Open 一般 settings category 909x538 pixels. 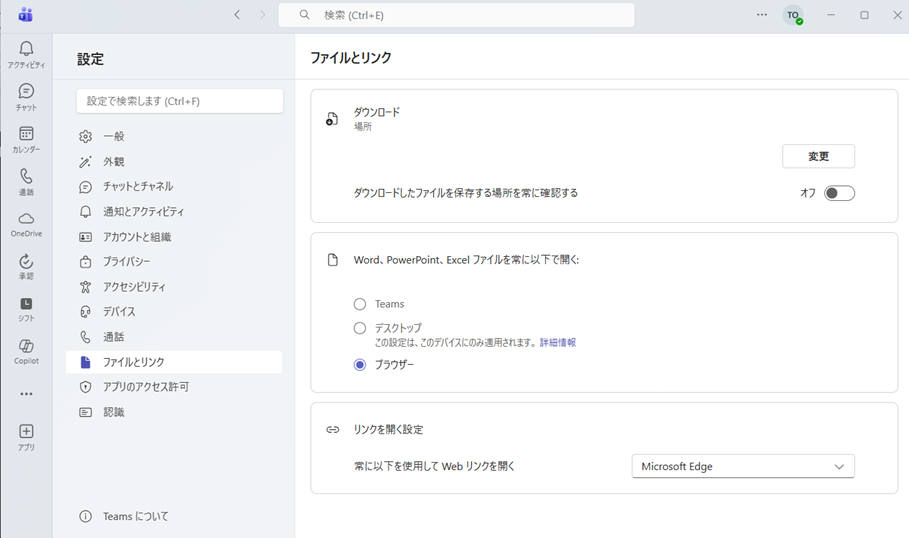174,136
